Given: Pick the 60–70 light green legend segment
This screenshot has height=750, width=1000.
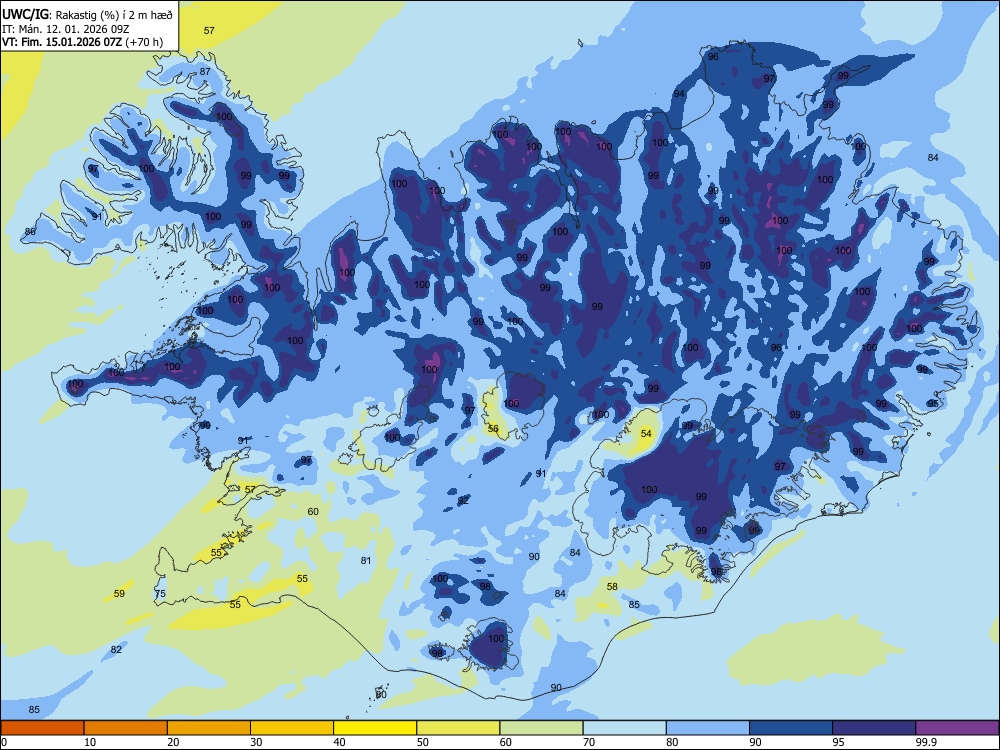Looking at the screenshot, I should 541,728.
